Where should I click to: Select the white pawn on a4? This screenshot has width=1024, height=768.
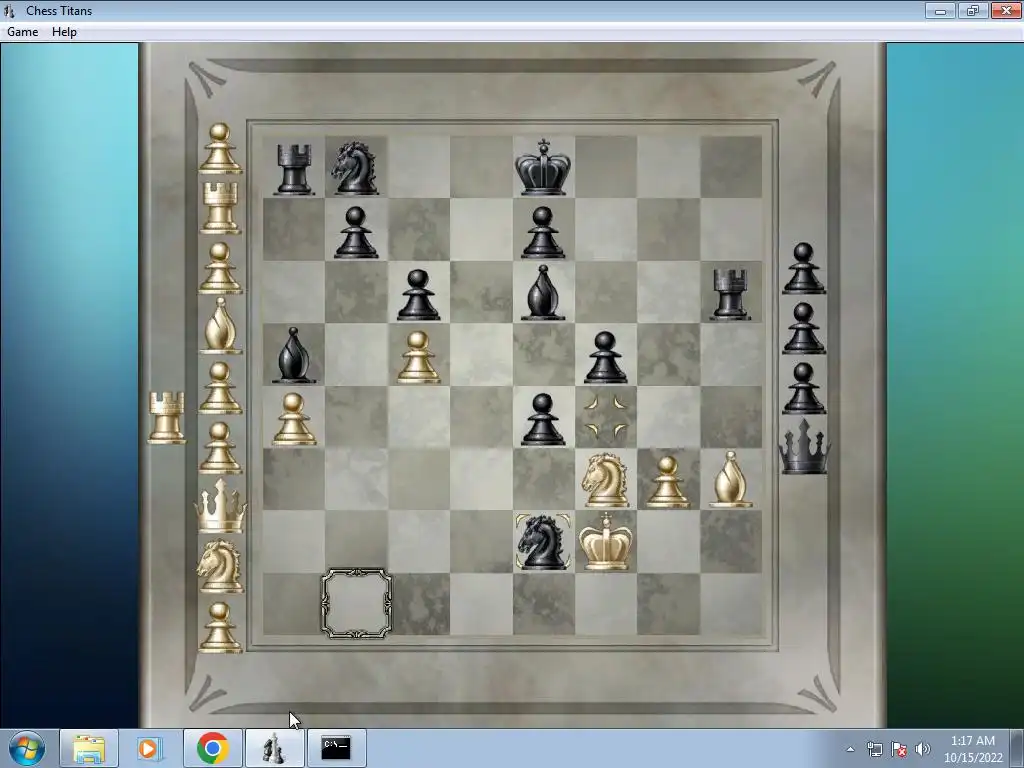click(x=294, y=419)
